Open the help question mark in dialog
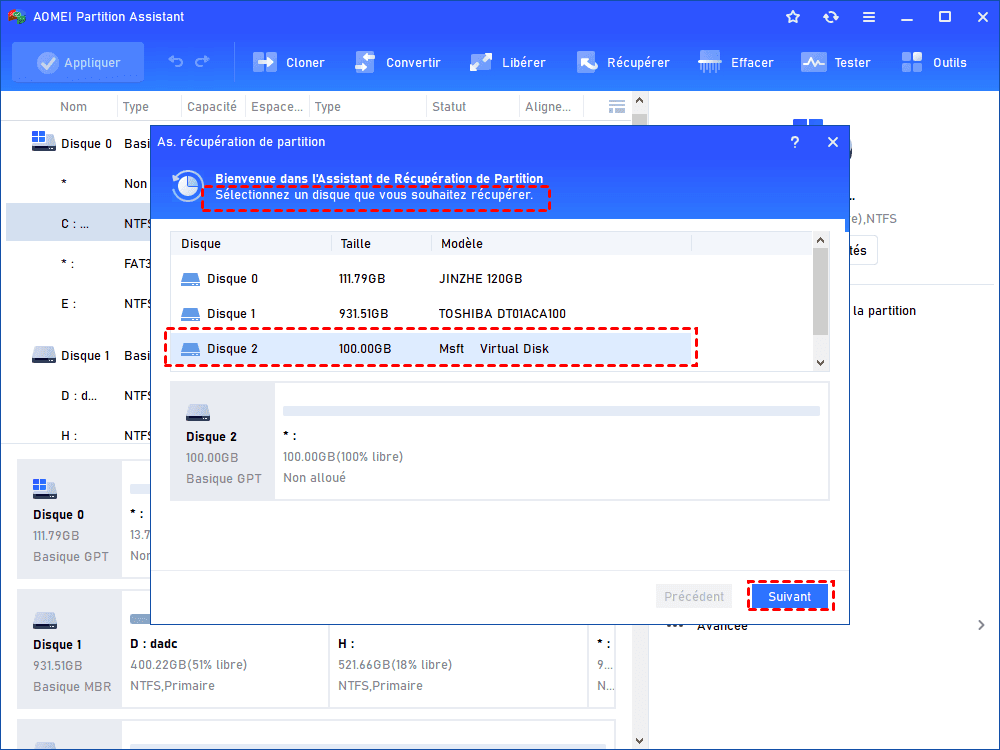 pyautogui.click(x=795, y=142)
